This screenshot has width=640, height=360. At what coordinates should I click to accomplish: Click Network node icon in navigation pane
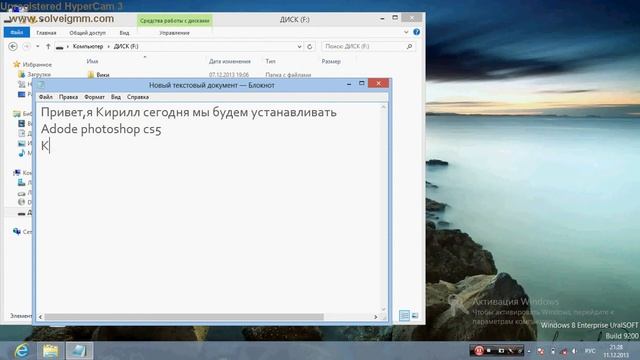click(16, 231)
